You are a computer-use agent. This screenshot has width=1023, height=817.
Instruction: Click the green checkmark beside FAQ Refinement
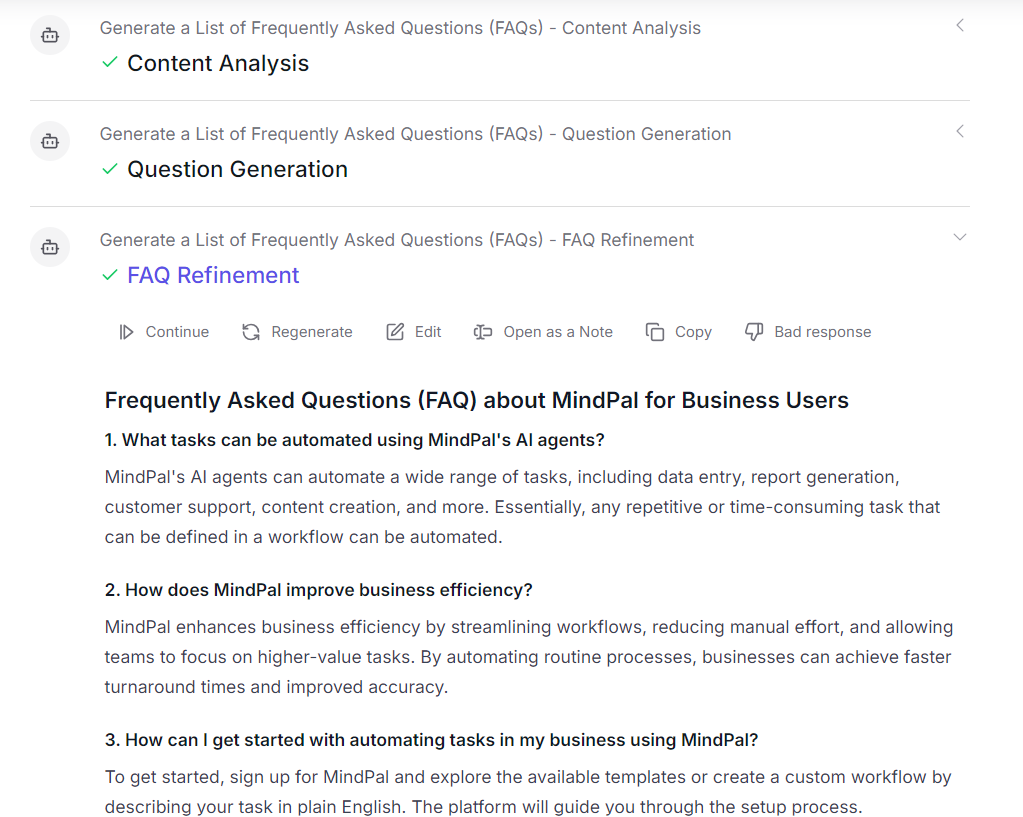(x=111, y=275)
